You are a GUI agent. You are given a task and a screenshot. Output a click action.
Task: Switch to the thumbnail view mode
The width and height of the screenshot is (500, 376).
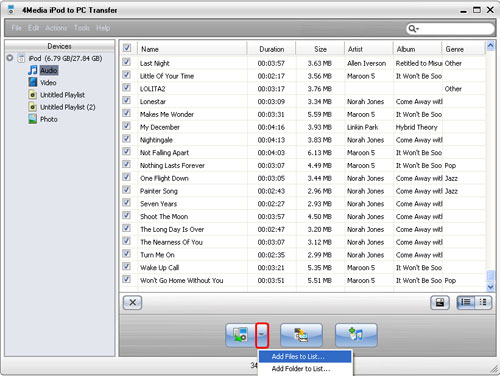point(483,303)
